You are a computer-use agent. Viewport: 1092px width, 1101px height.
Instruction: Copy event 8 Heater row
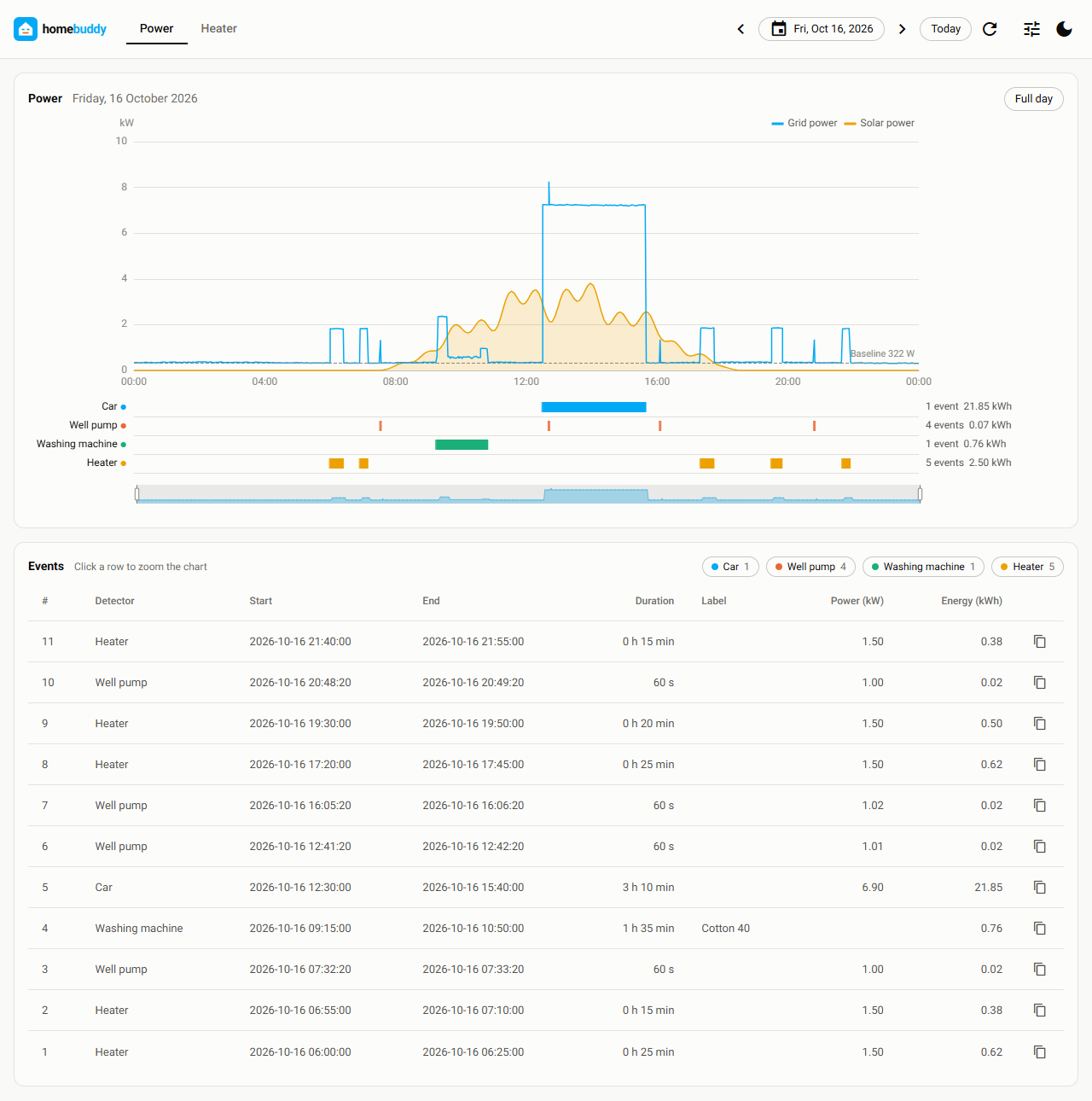tap(1040, 765)
